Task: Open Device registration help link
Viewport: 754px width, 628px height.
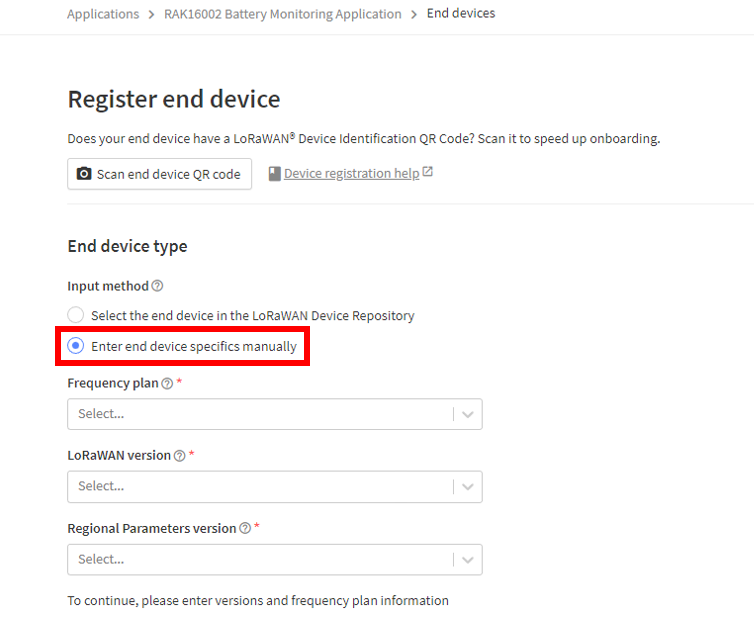Action: [352, 174]
